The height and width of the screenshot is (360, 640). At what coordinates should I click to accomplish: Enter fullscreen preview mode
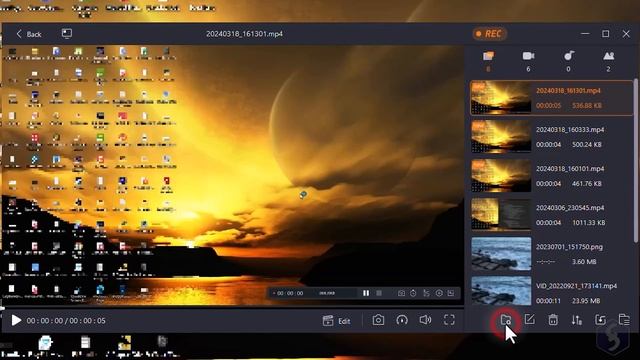pyautogui.click(x=449, y=320)
